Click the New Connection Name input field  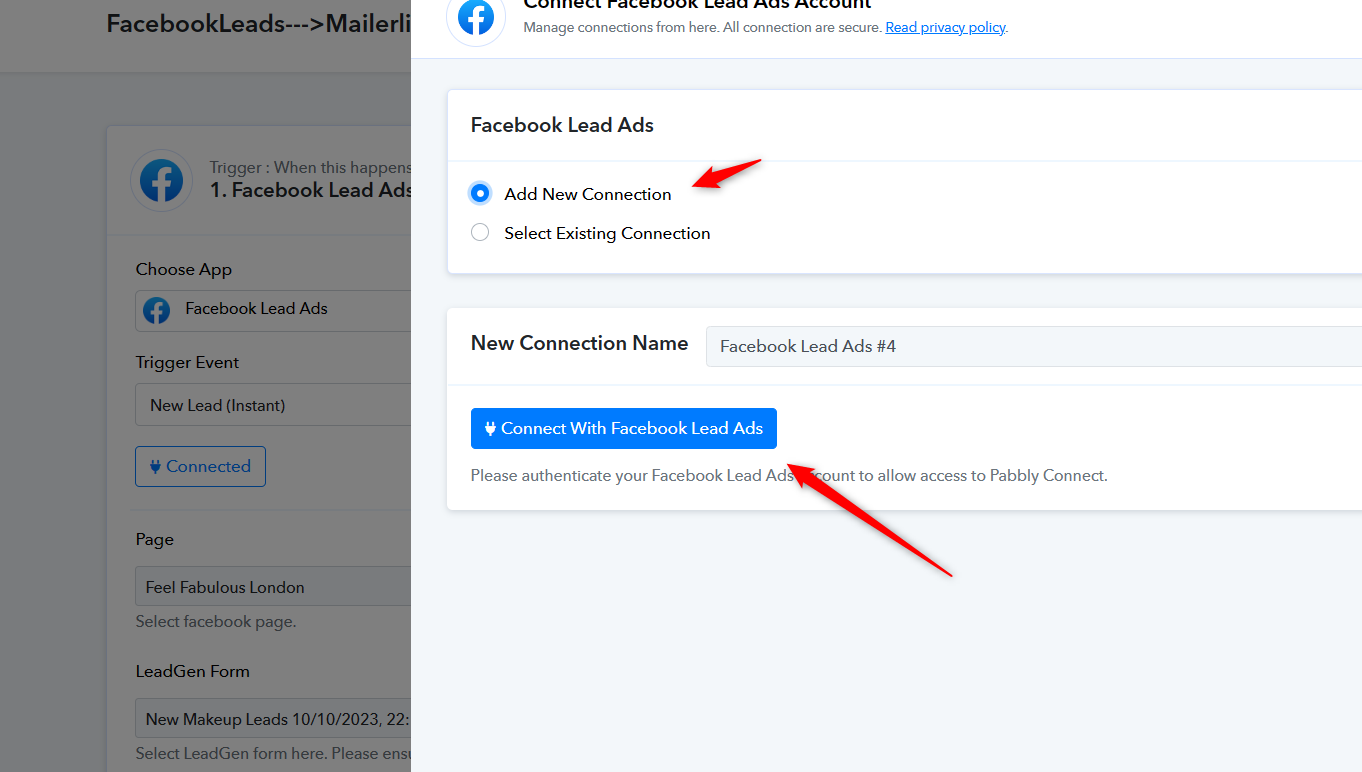pos(1034,346)
